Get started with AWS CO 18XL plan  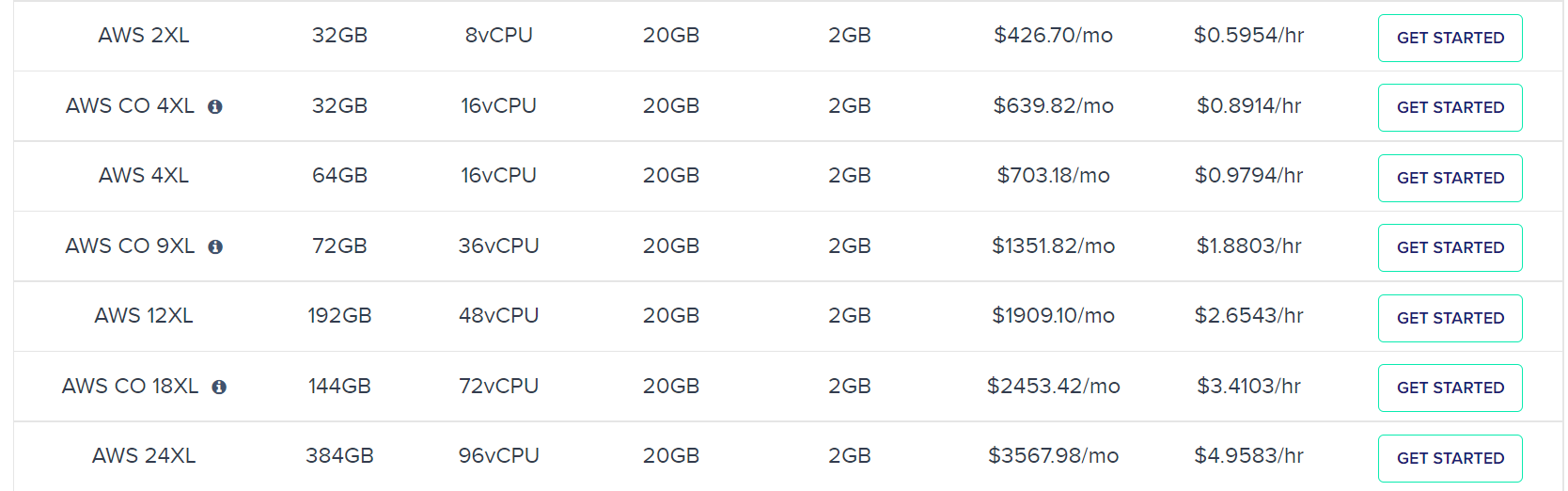pos(1450,388)
